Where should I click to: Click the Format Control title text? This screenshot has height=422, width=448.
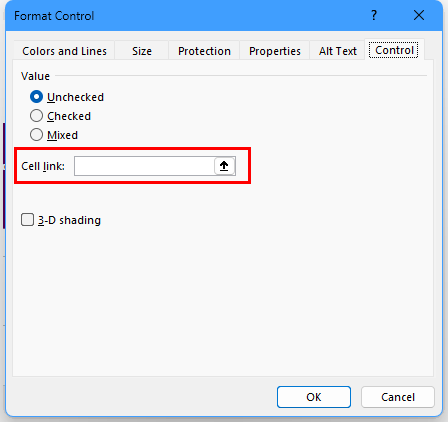pos(54,16)
